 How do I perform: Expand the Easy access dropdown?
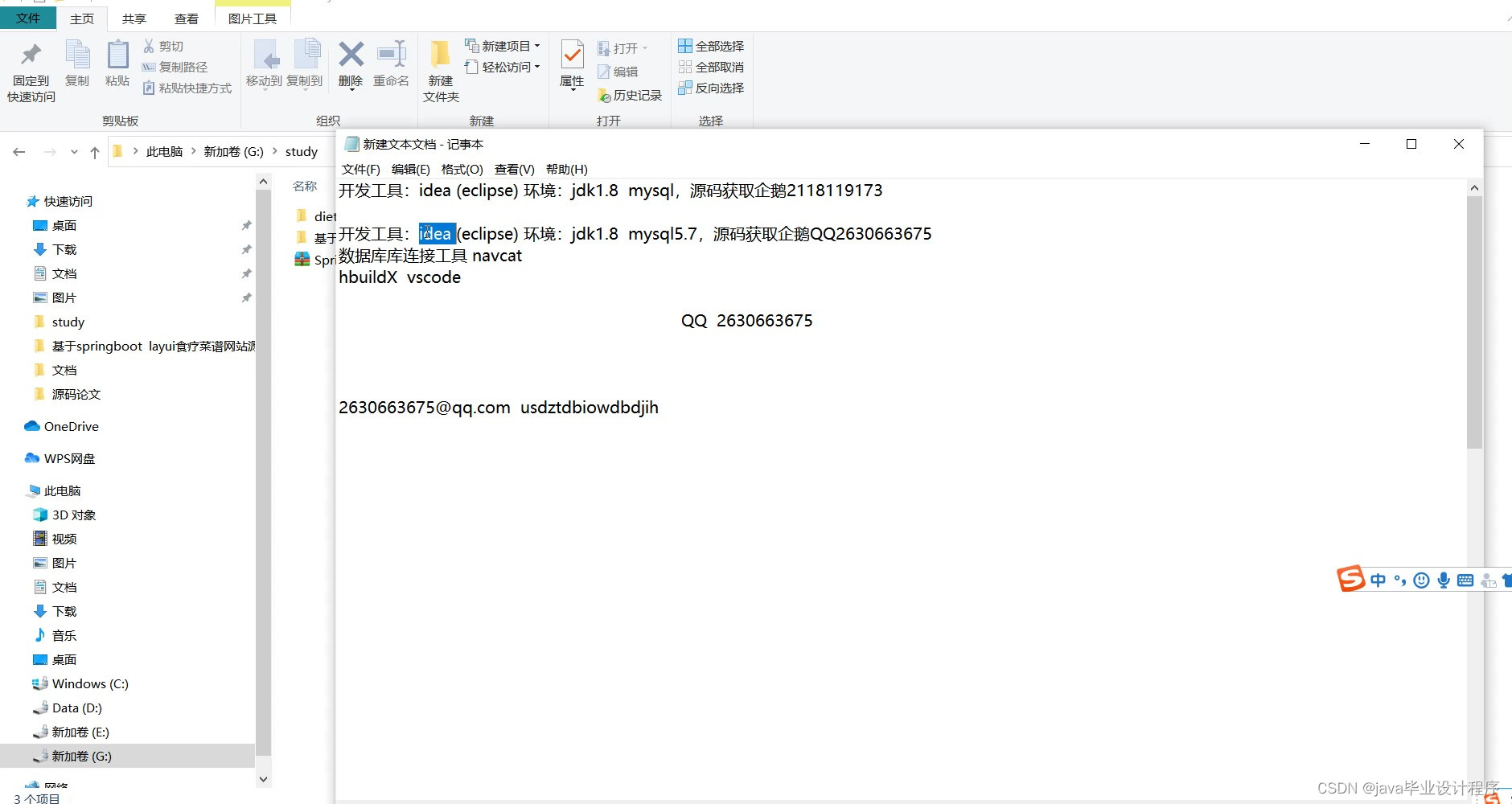[537, 68]
